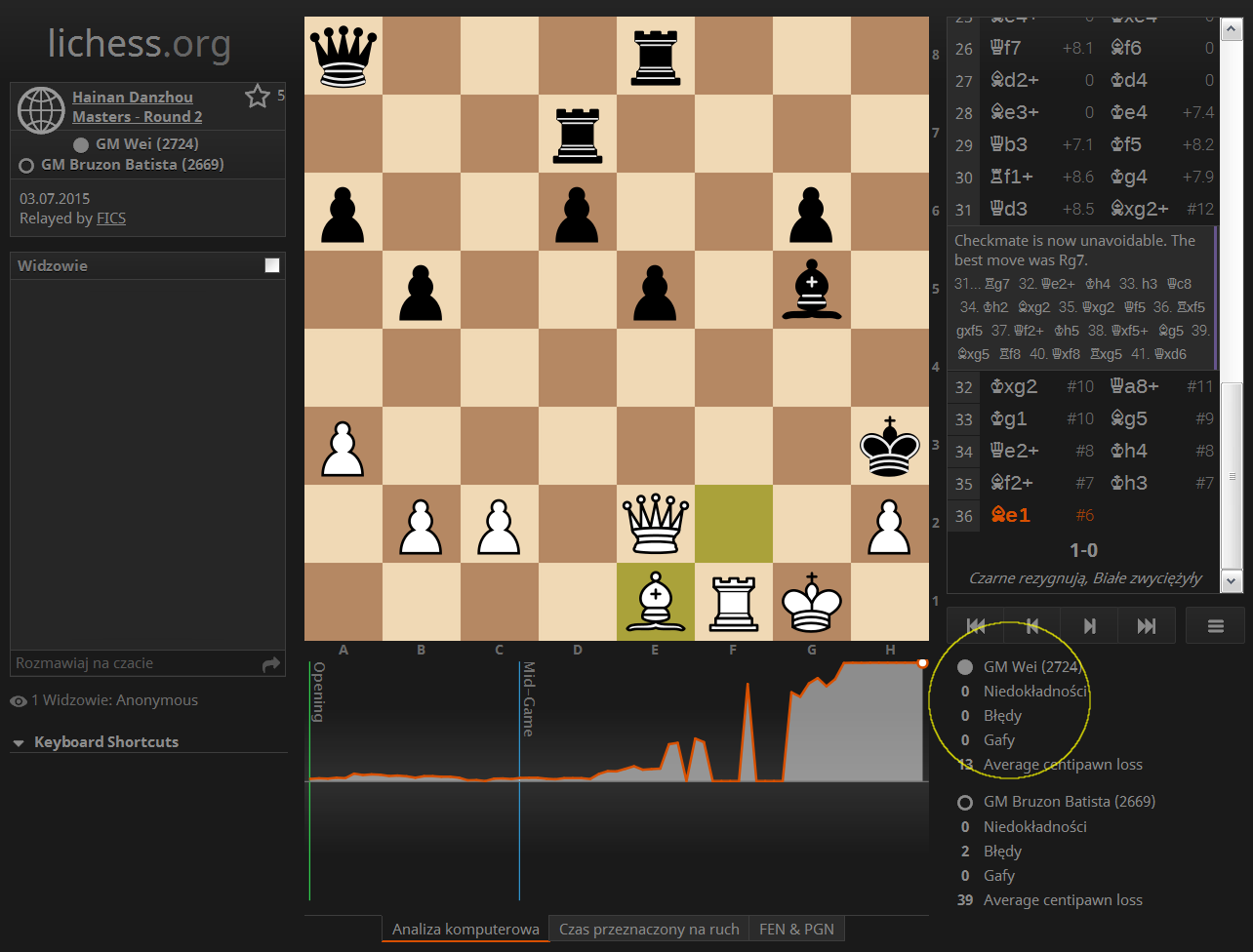Follow the FICS relay link
This screenshot has width=1253, height=952.
click(111, 218)
